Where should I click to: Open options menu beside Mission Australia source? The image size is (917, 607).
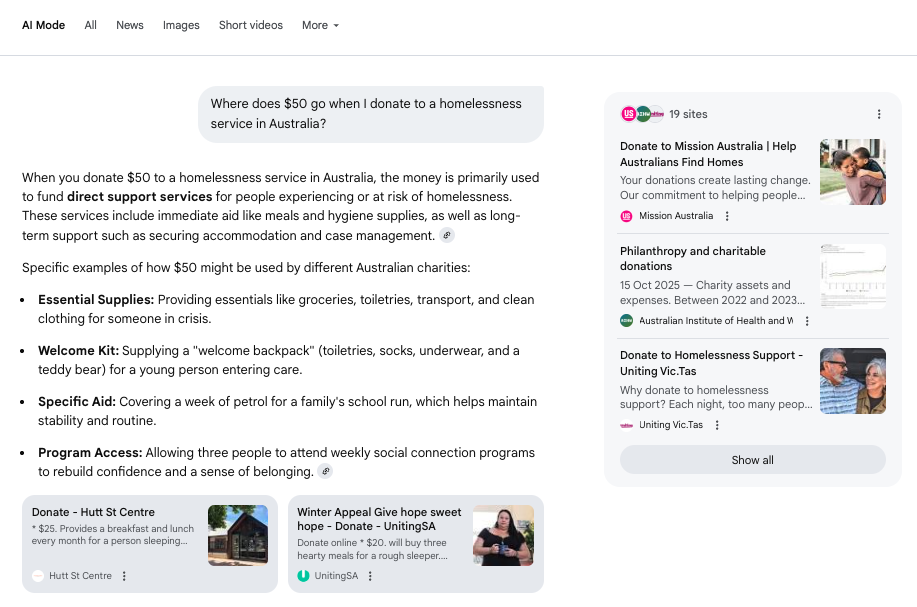point(727,216)
